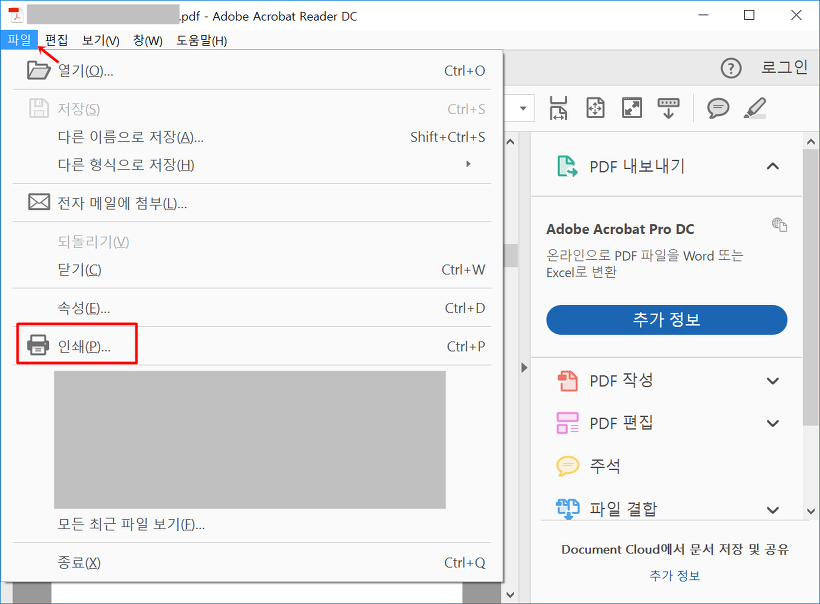820x604 pixels.
Task: Click the PDF 작성 label
Action: click(621, 381)
